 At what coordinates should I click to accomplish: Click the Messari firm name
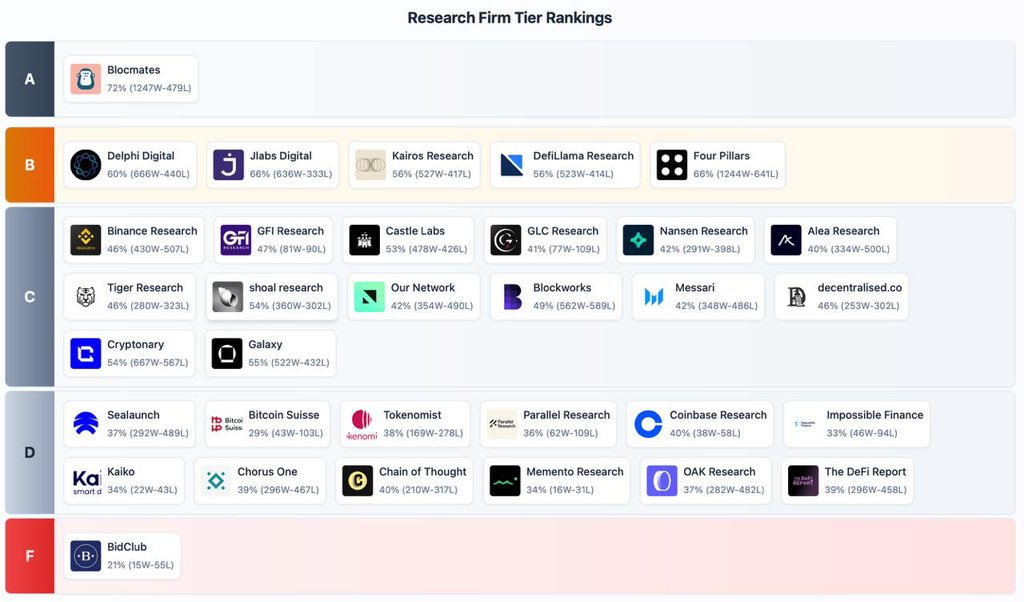695,288
